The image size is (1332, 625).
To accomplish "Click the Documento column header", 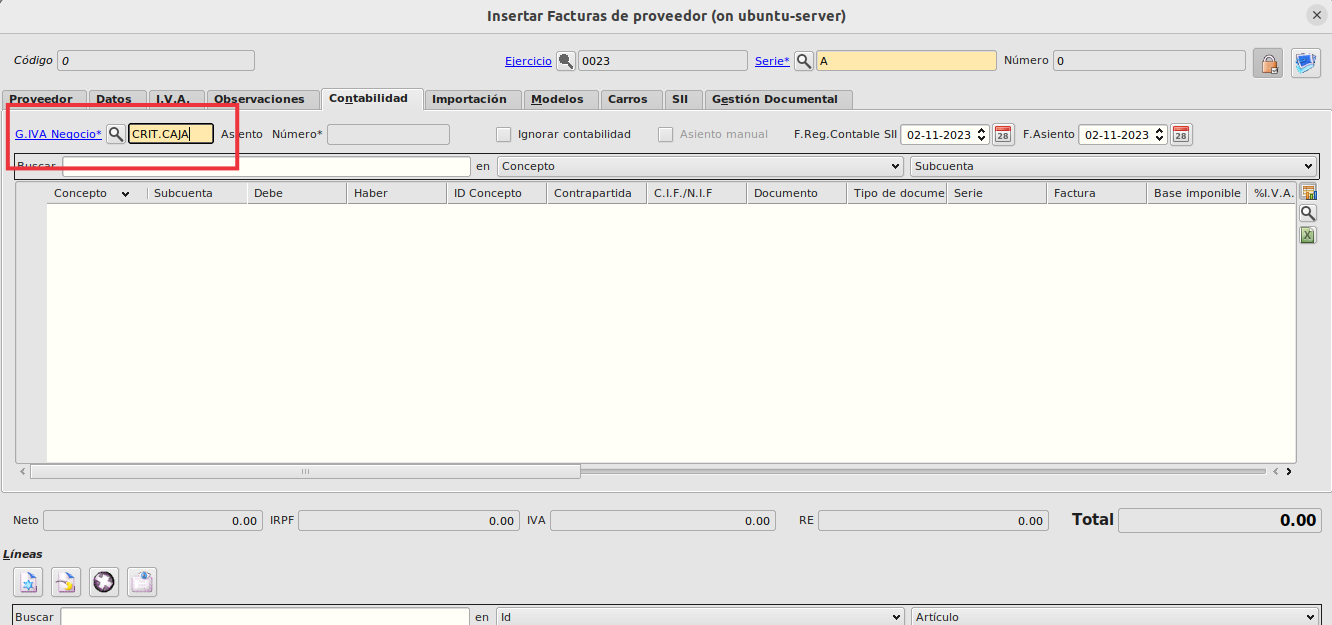I will click(797, 193).
